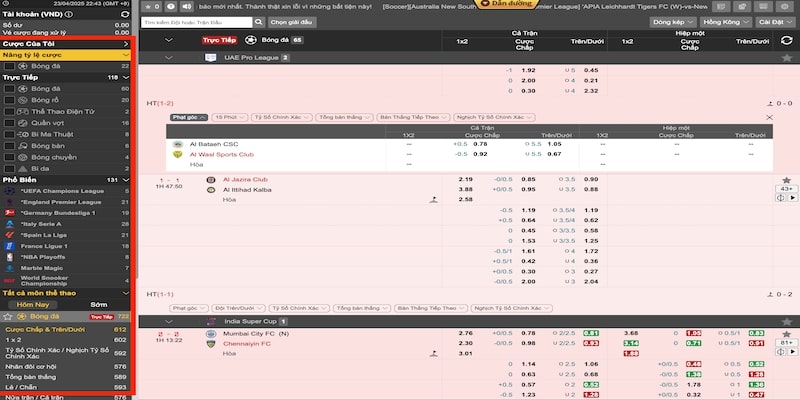Collapse the UAE Pro League section
The image size is (800, 400).
click(x=168, y=57)
